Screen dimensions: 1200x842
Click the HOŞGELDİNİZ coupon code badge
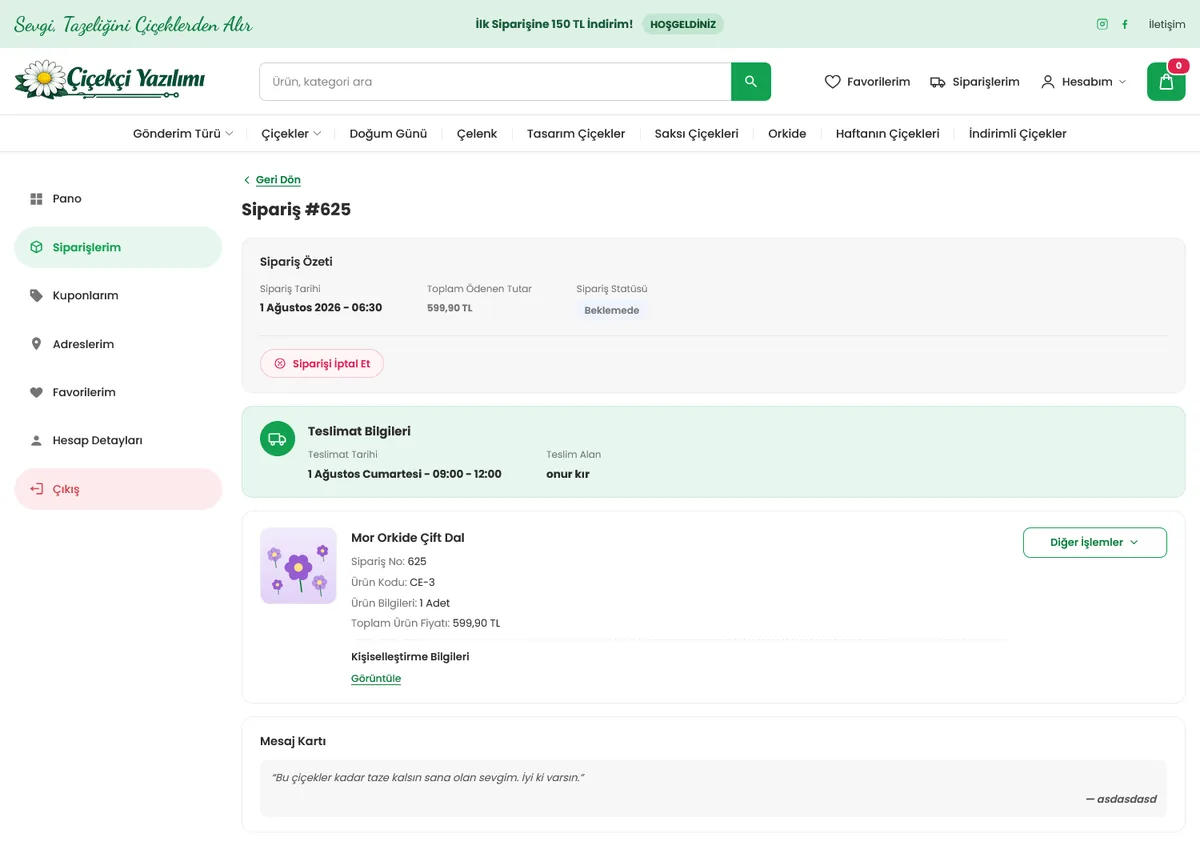click(683, 24)
